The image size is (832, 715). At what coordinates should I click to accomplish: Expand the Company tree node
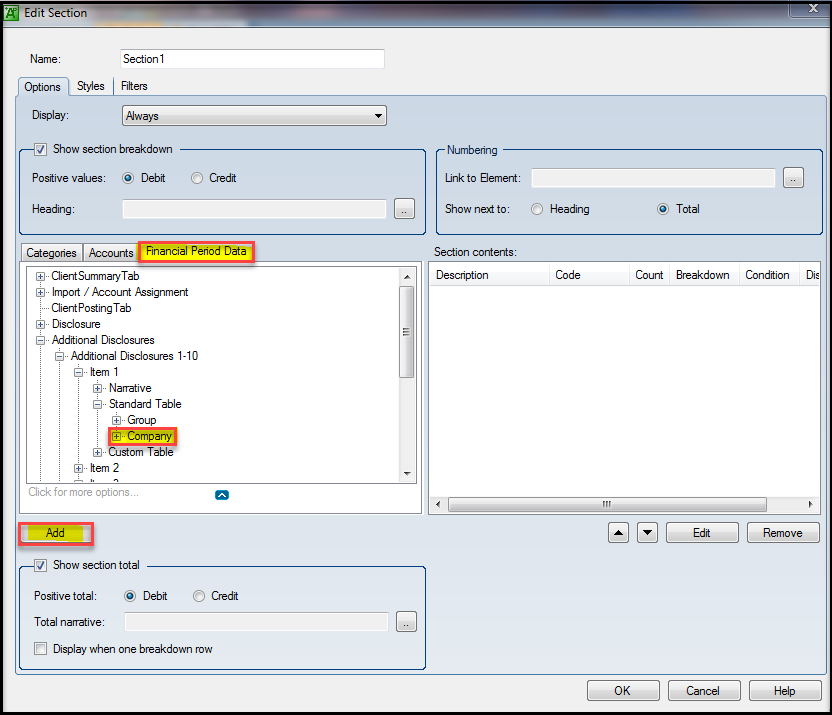(x=117, y=436)
